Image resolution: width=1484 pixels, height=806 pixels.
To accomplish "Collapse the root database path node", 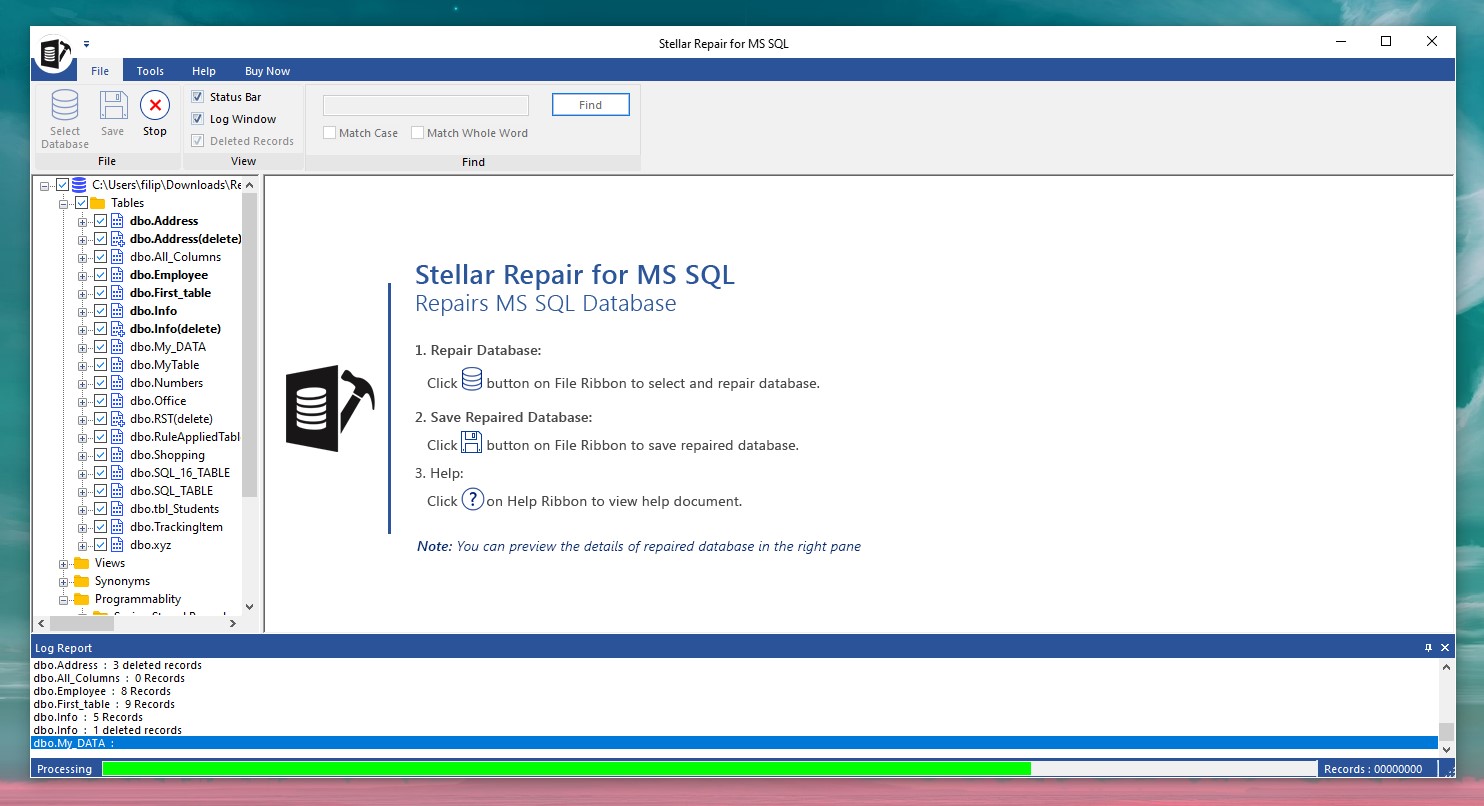I will pyautogui.click(x=45, y=185).
